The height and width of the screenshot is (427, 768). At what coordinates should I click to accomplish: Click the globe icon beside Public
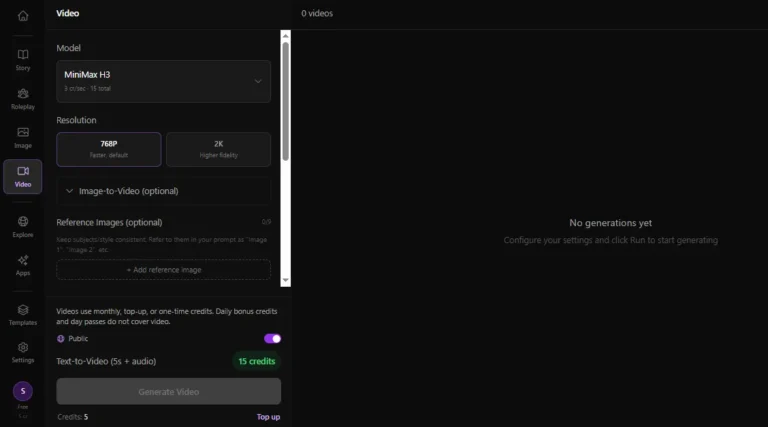[x=61, y=338]
